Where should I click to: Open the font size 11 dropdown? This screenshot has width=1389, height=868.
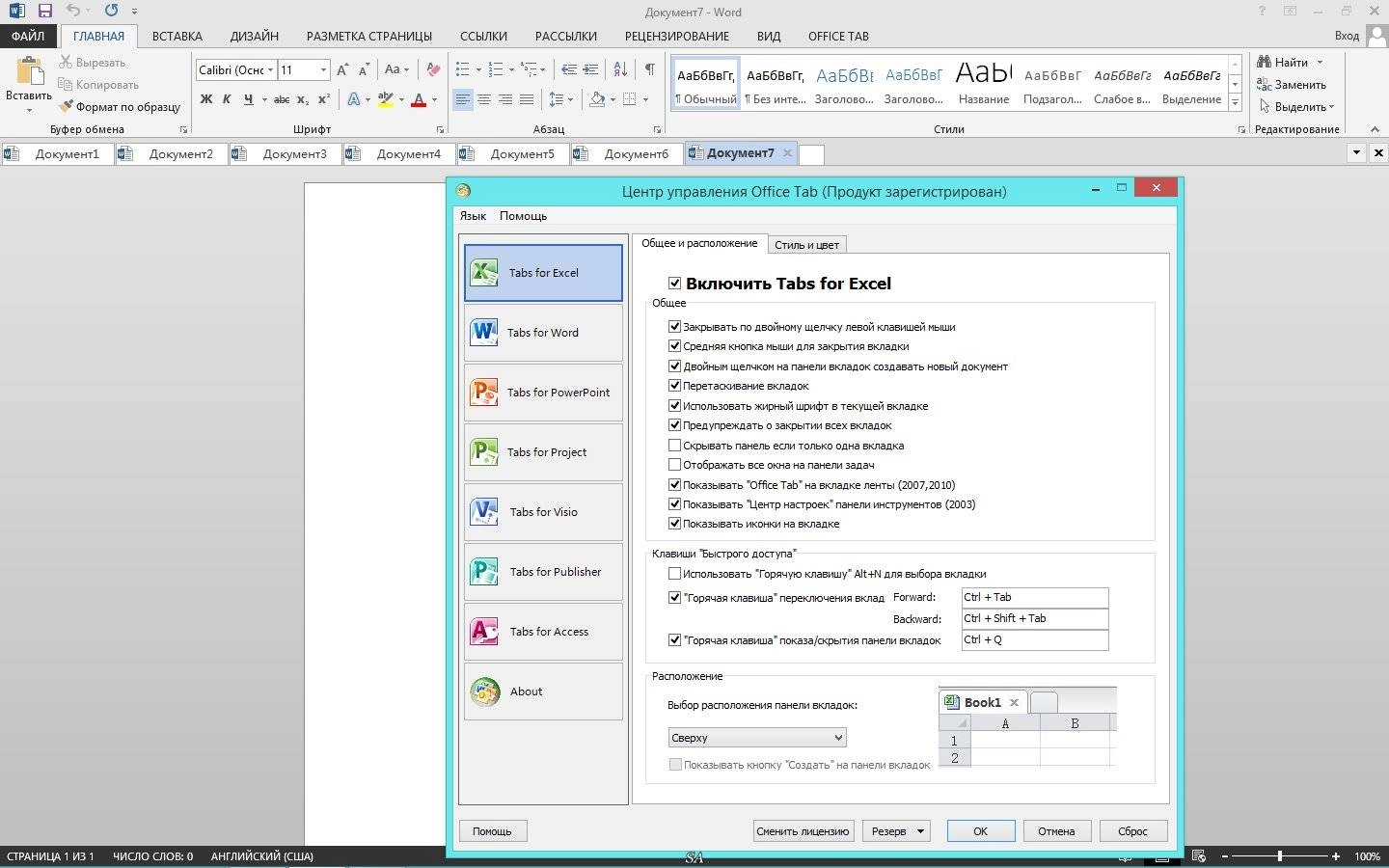click(323, 69)
